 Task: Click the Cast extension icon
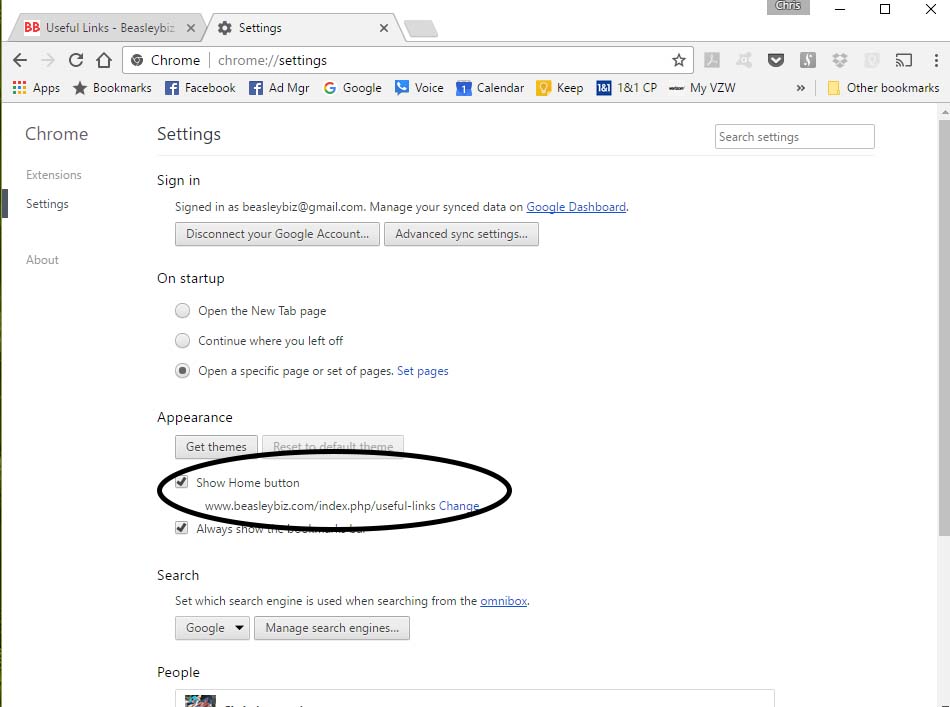point(904,60)
